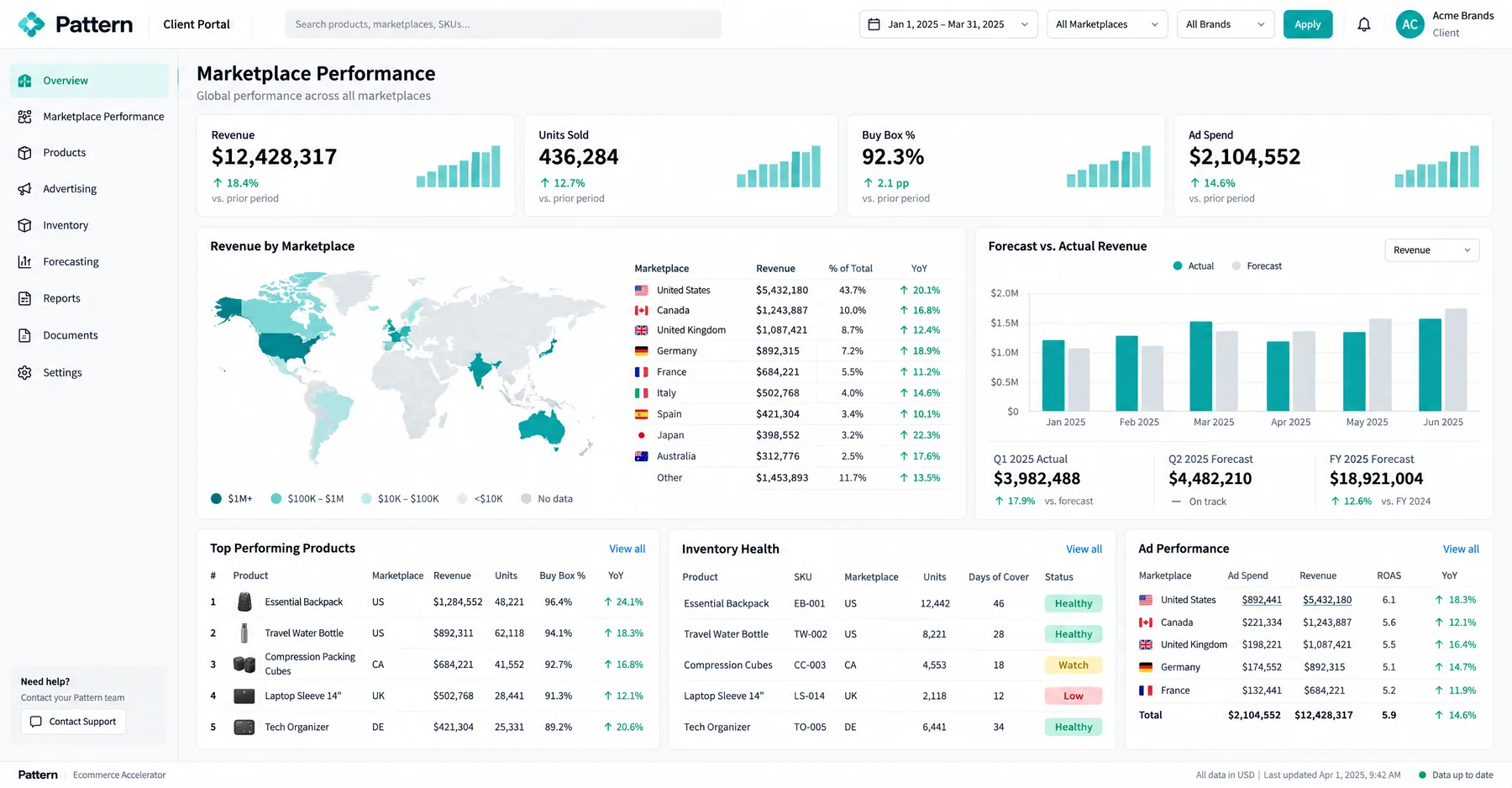The width and height of the screenshot is (1512, 788).
Task: Click the product search field
Action: (x=503, y=24)
